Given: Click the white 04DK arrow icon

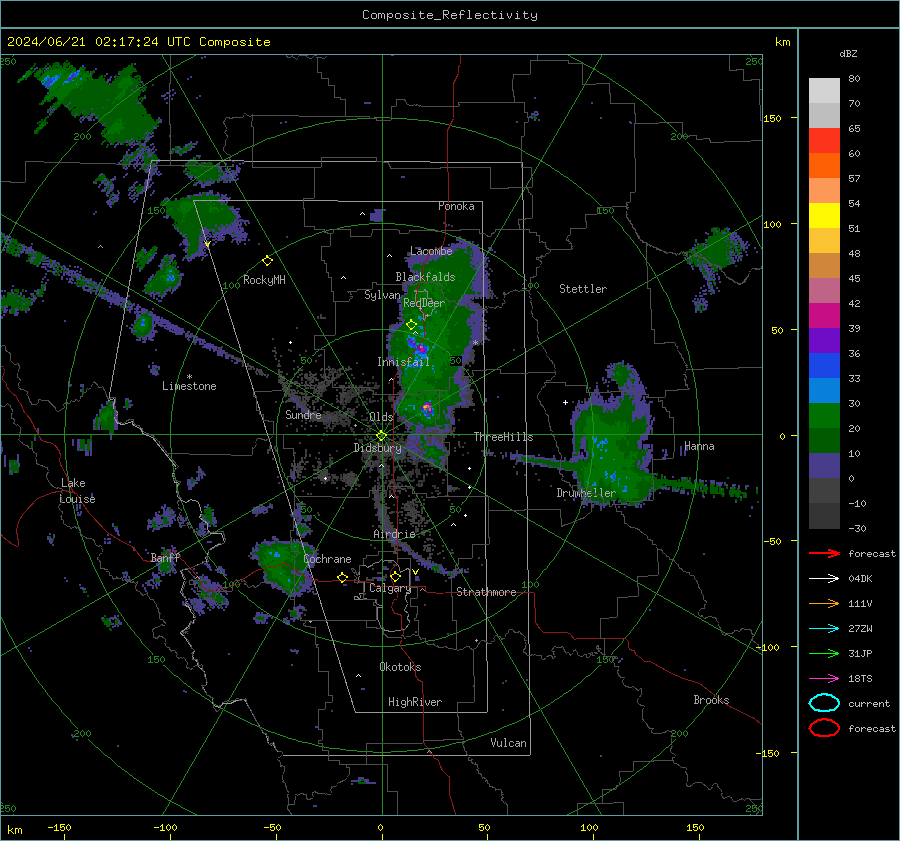Looking at the screenshot, I should pos(824,579).
